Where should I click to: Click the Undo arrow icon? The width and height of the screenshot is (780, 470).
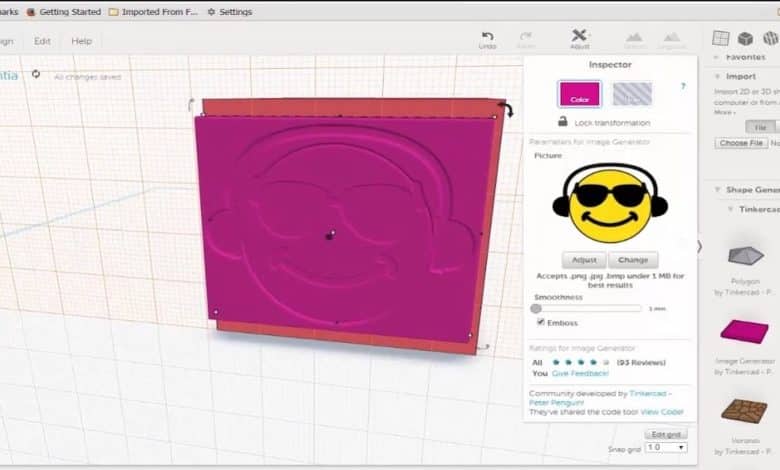pos(488,36)
